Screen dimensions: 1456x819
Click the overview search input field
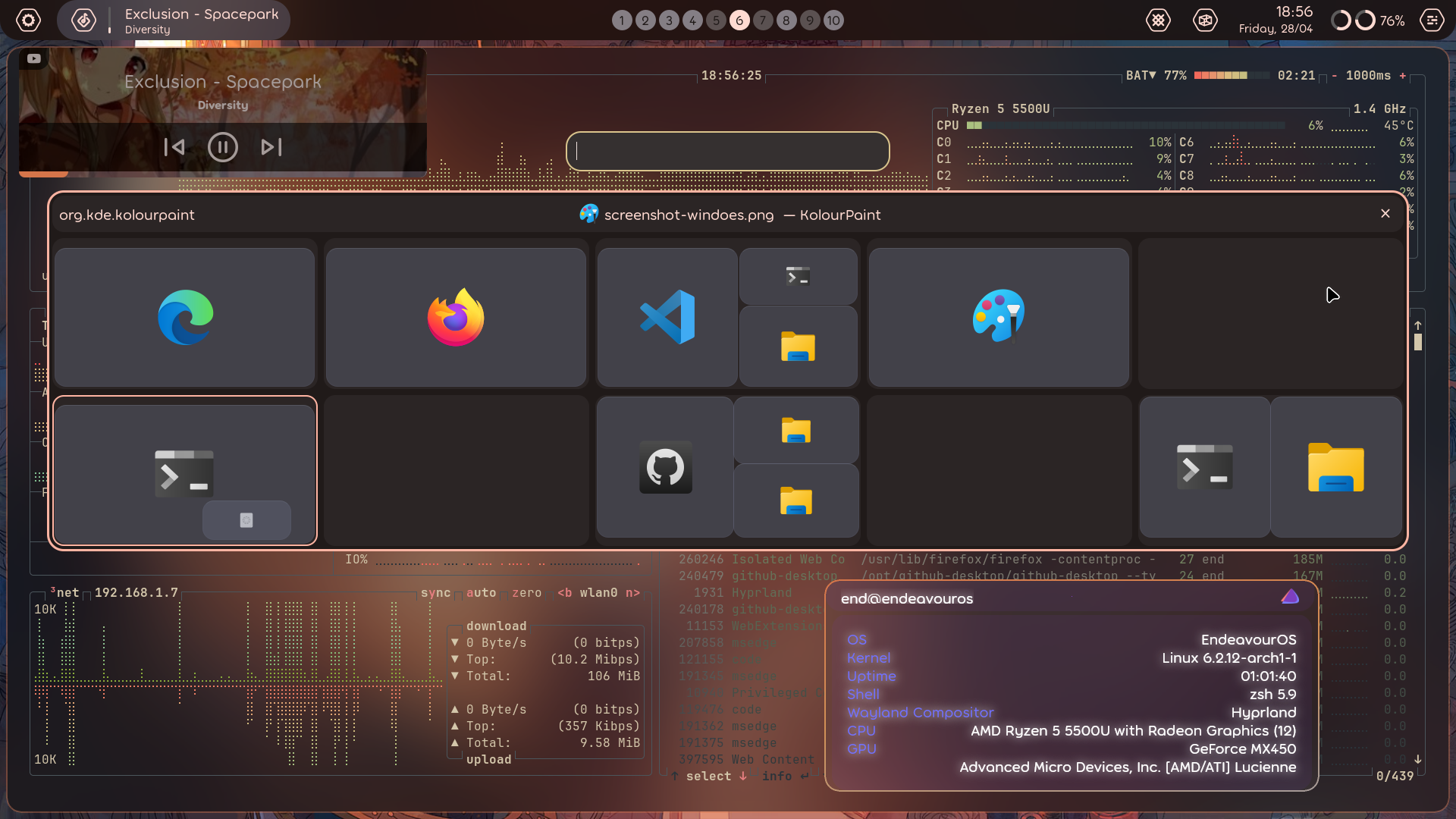727,151
